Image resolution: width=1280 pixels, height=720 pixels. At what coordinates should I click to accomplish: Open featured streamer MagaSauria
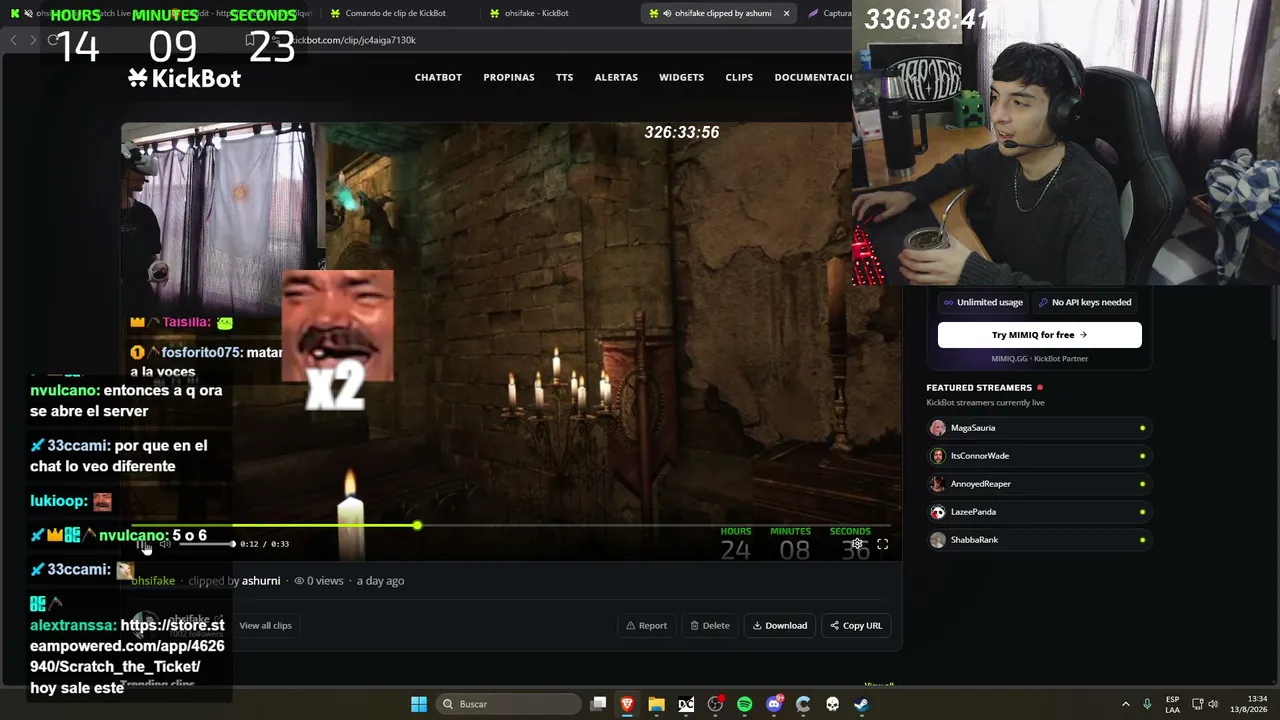(1039, 428)
